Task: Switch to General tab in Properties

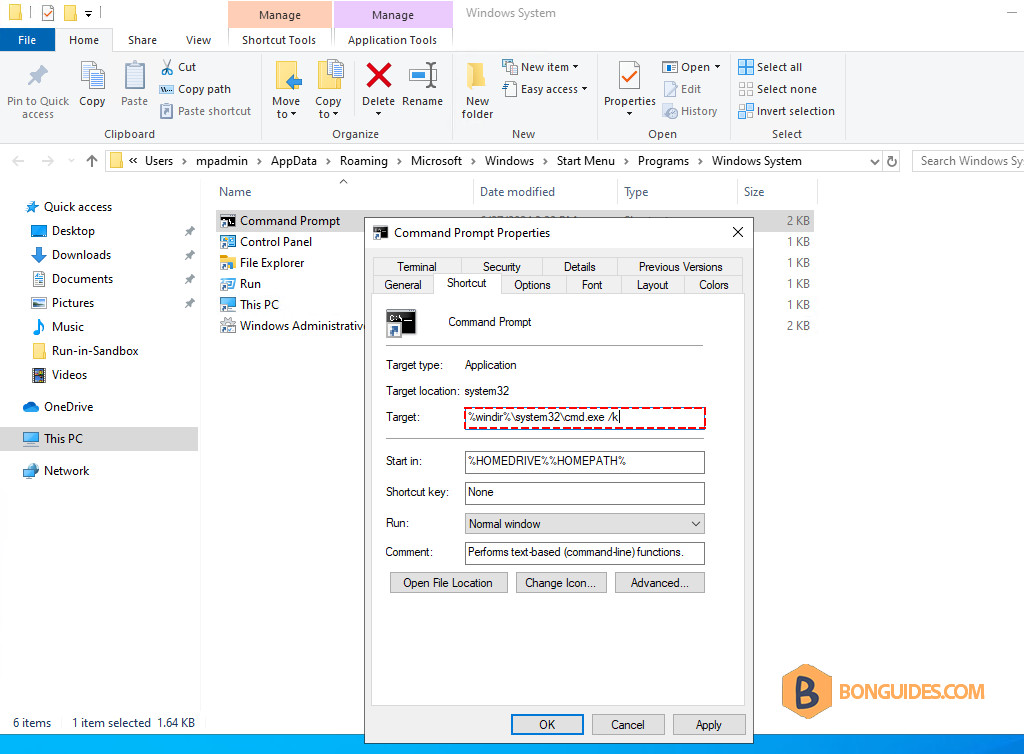Action: click(x=403, y=285)
